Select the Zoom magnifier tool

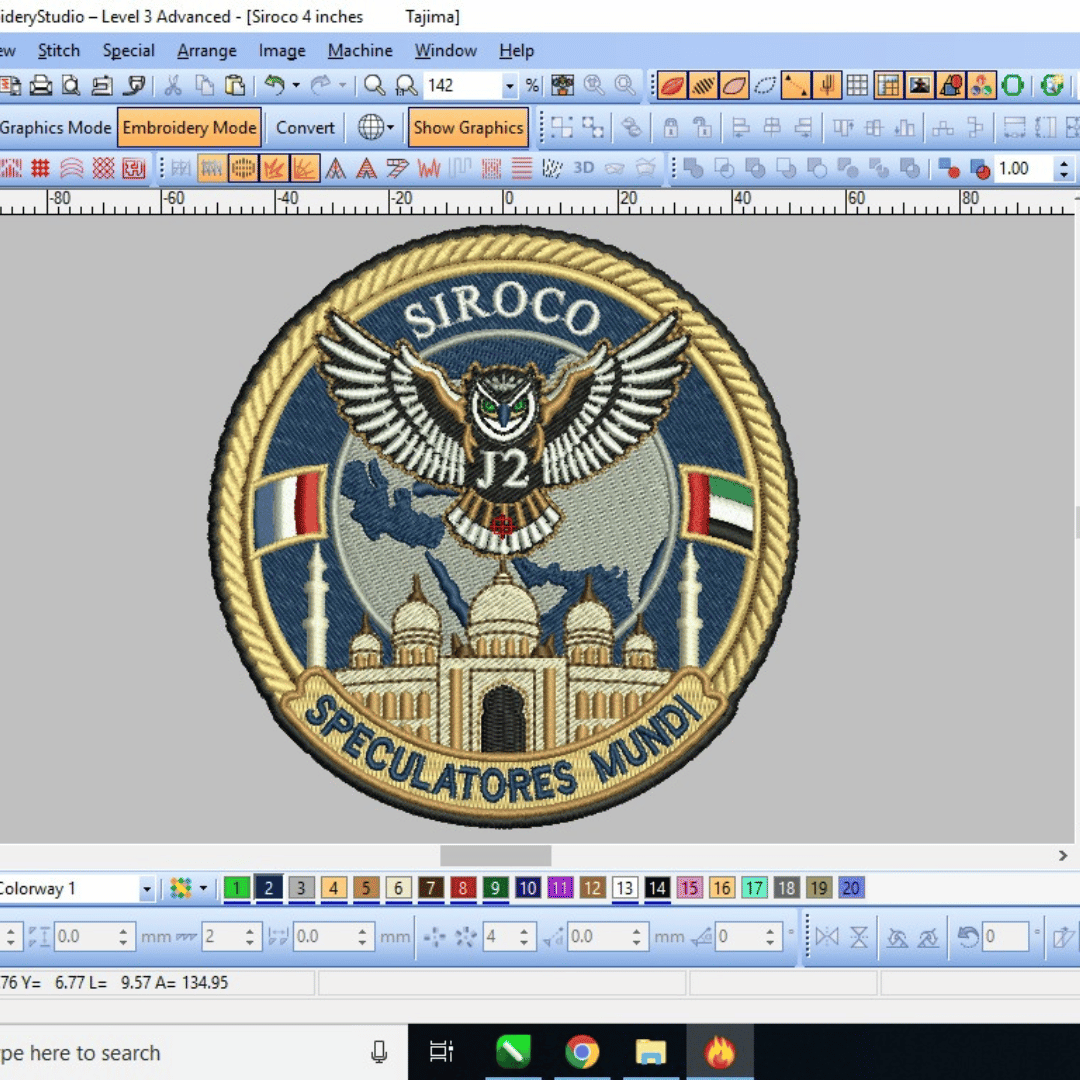(x=374, y=85)
